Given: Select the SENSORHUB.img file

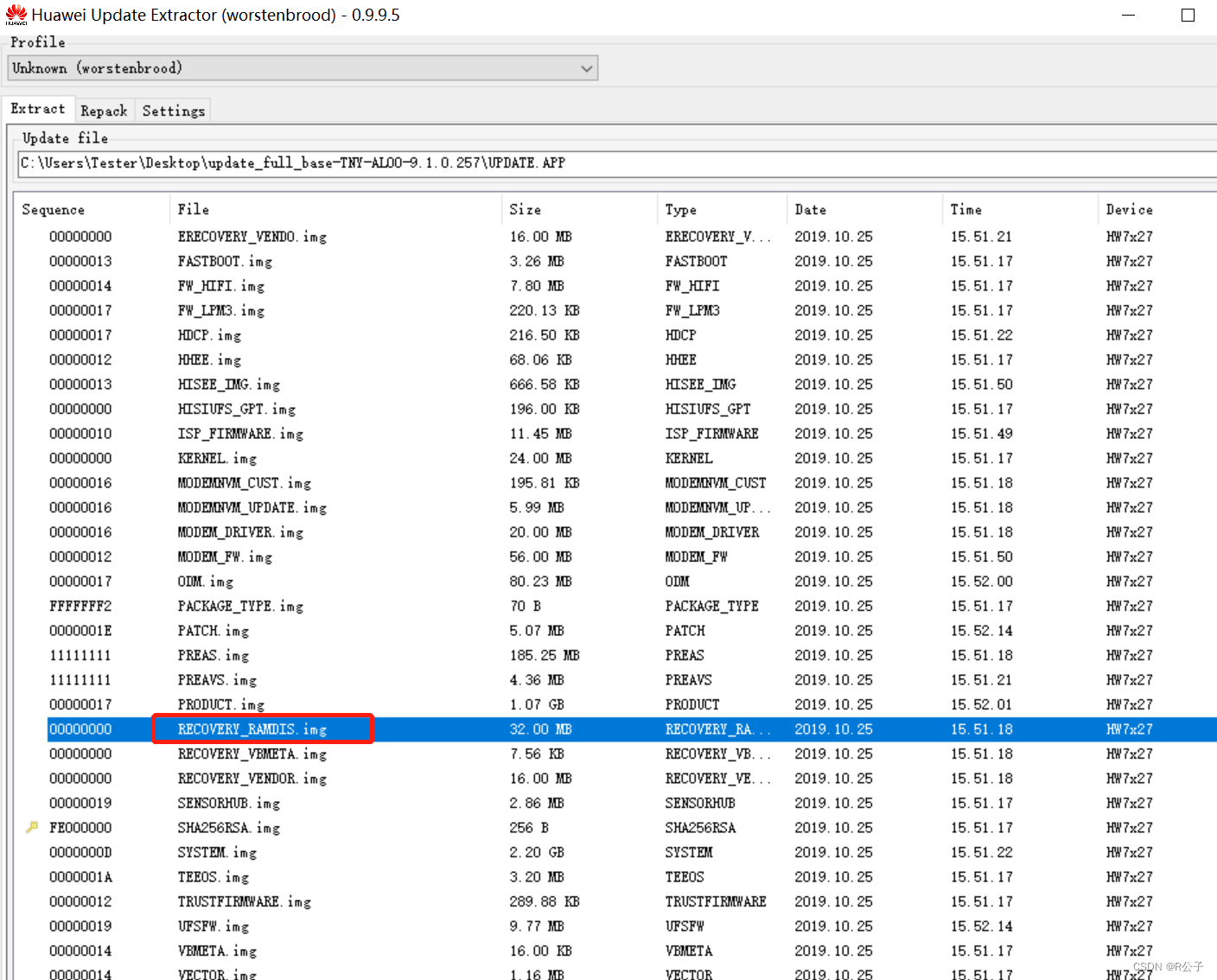Looking at the screenshot, I should (228, 803).
